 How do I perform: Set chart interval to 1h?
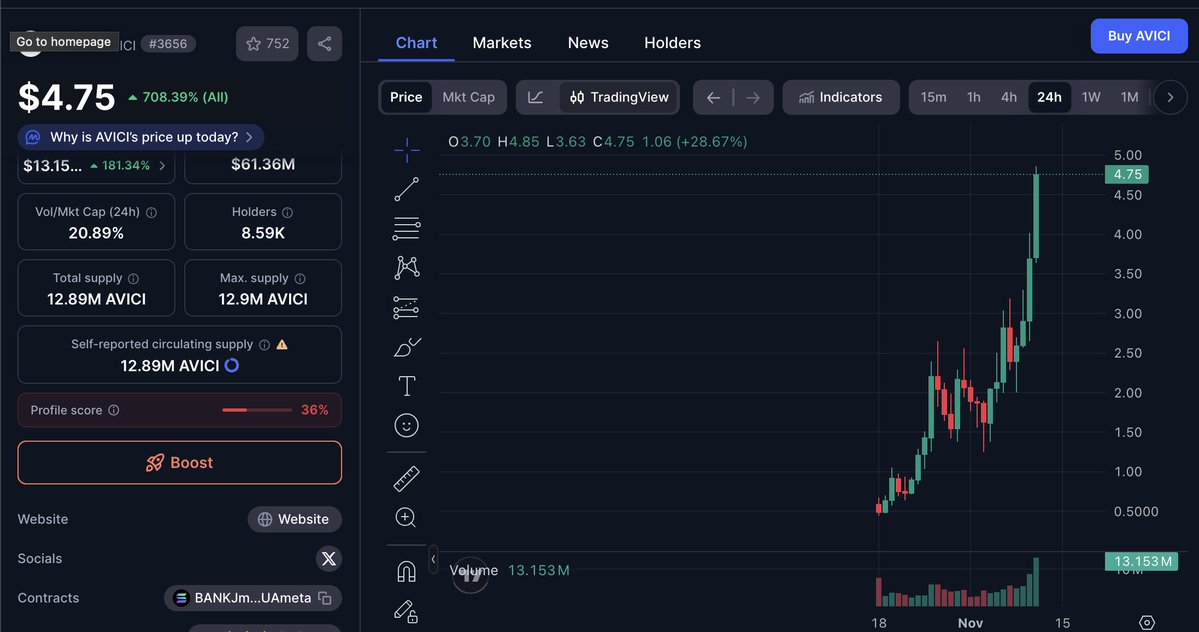[x=973, y=97]
